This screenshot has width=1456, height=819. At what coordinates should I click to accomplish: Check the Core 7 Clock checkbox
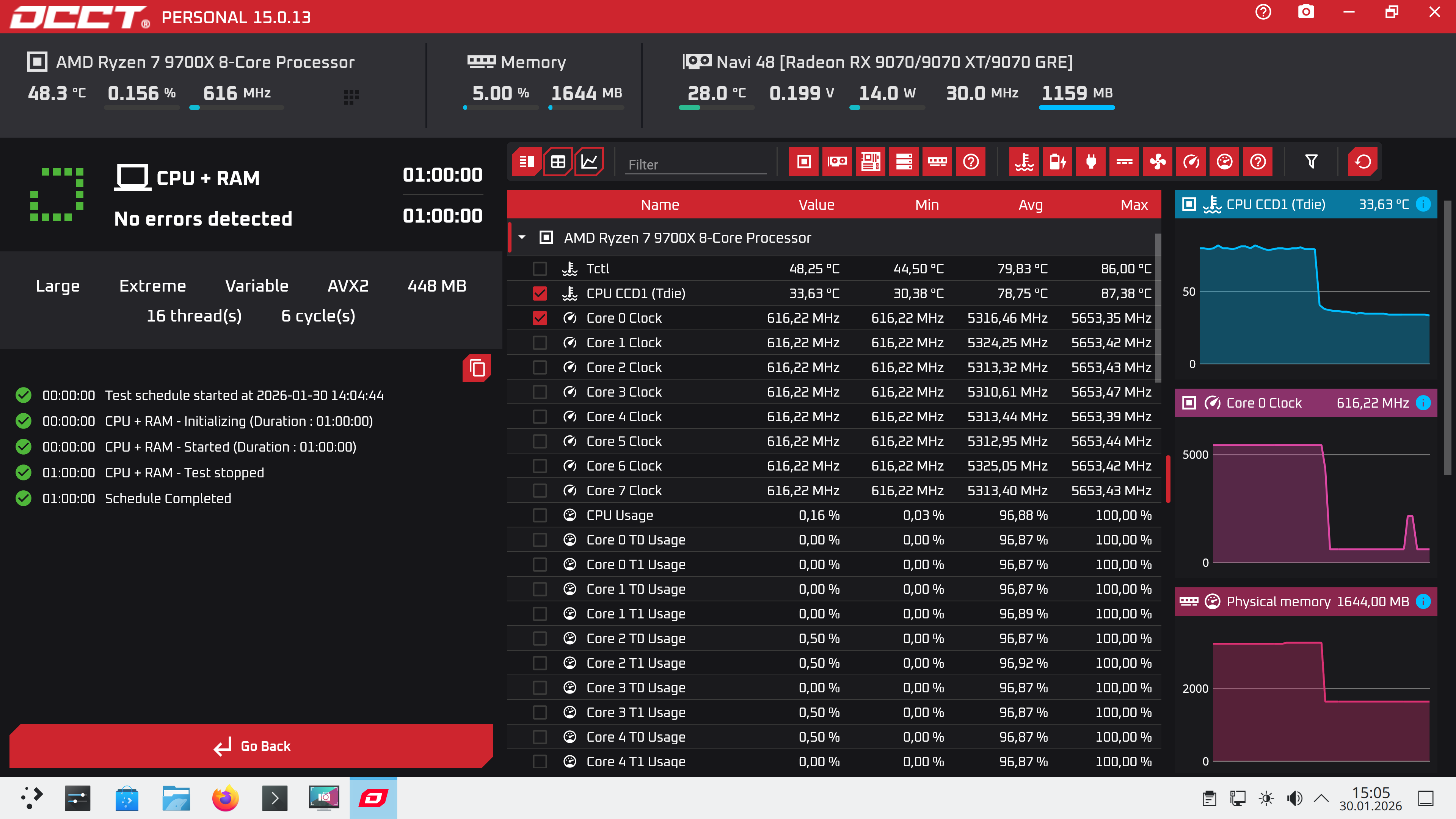click(540, 491)
